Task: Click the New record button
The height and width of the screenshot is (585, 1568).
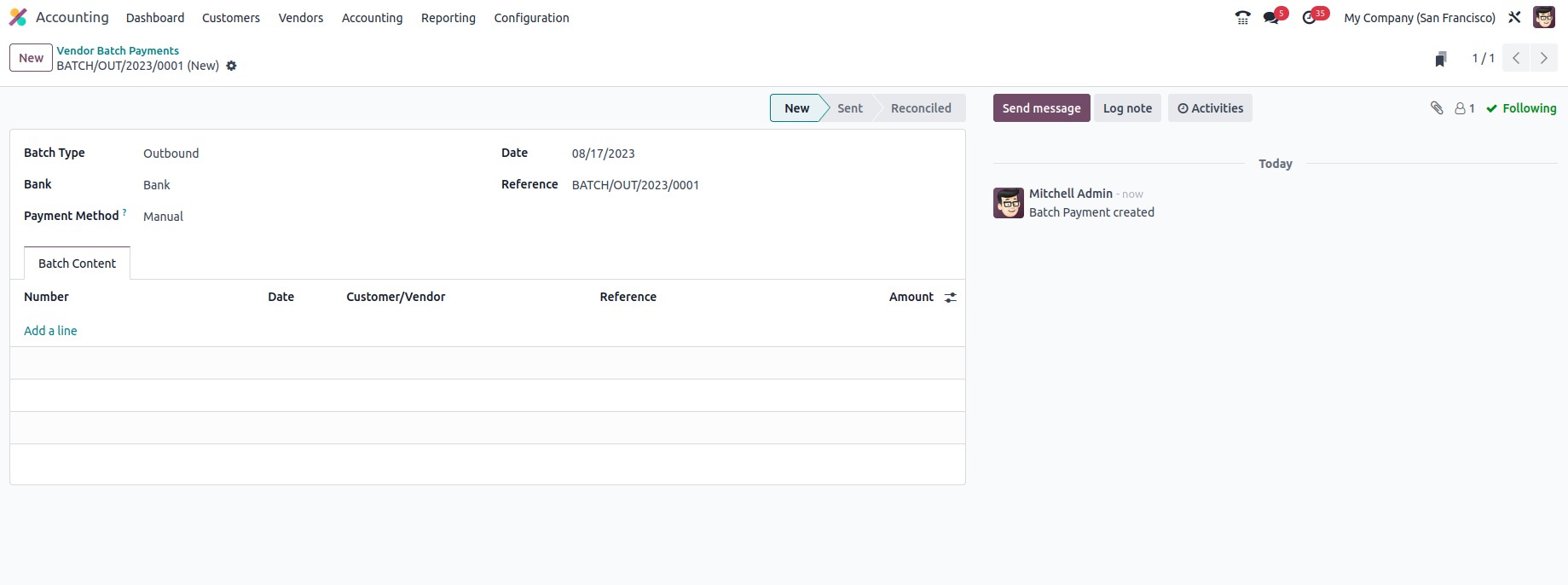Action: 31,58
